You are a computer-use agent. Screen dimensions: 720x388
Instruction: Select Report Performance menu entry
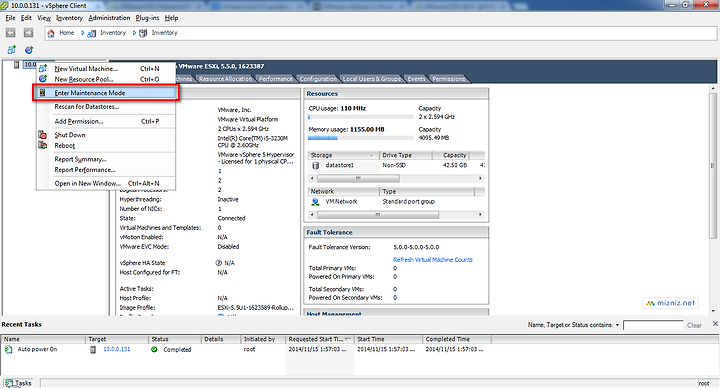(x=106, y=169)
